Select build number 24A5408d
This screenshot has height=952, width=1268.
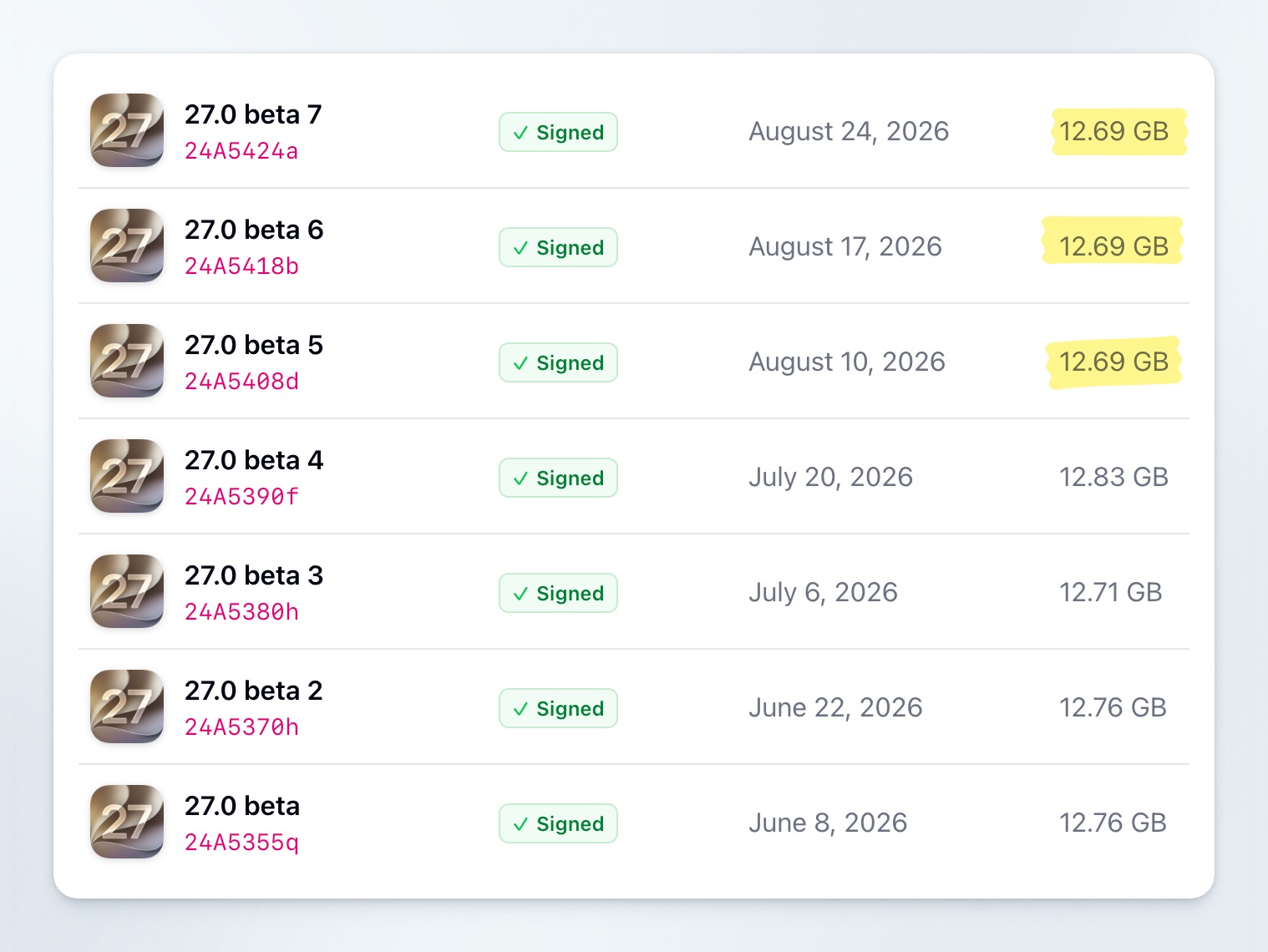click(241, 382)
